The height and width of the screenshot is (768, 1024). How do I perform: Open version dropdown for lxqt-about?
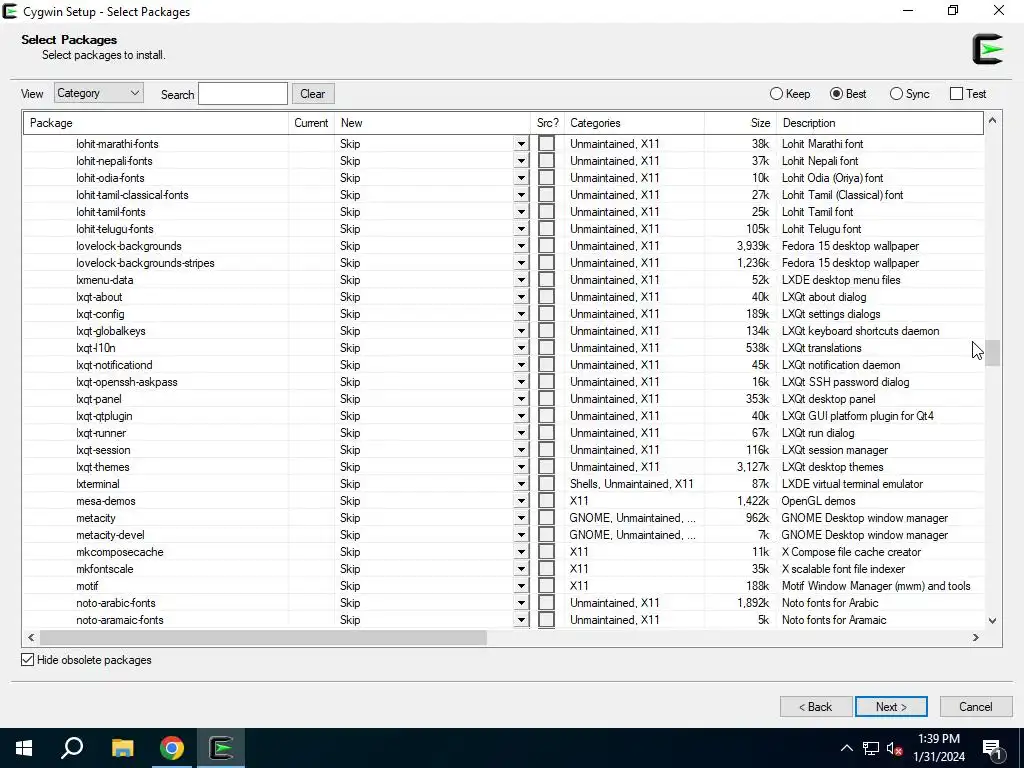521,296
